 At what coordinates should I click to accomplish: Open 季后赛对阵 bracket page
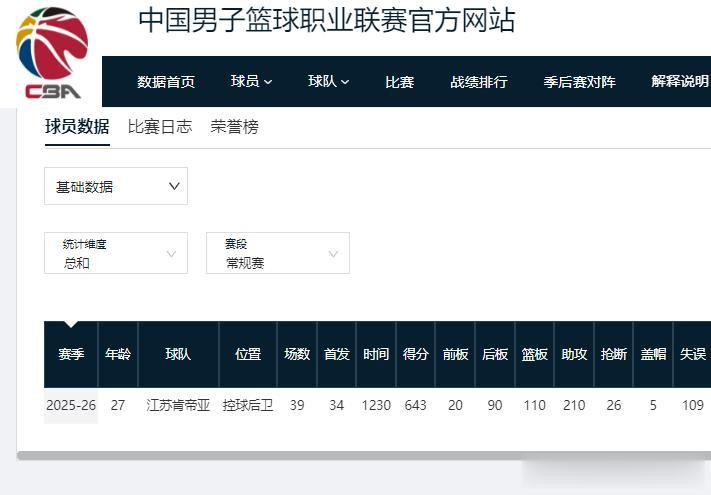(579, 82)
